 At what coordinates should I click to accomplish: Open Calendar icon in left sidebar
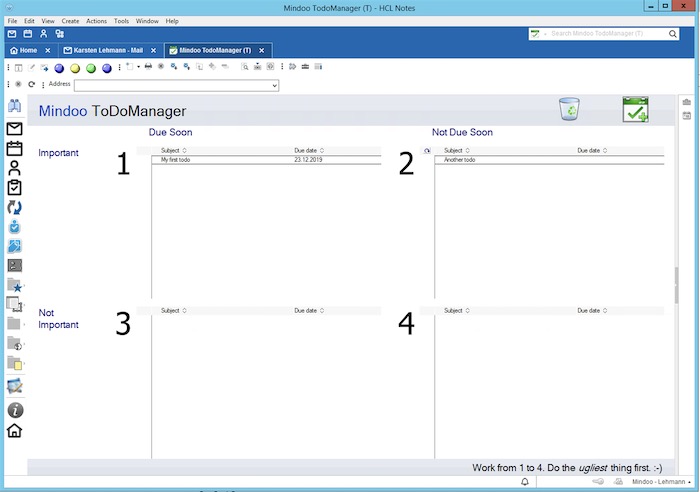(14, 148)
